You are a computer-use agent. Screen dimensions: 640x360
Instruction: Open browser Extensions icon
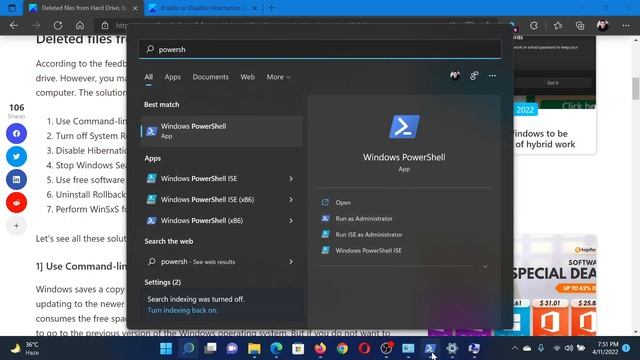pos(534,26)
